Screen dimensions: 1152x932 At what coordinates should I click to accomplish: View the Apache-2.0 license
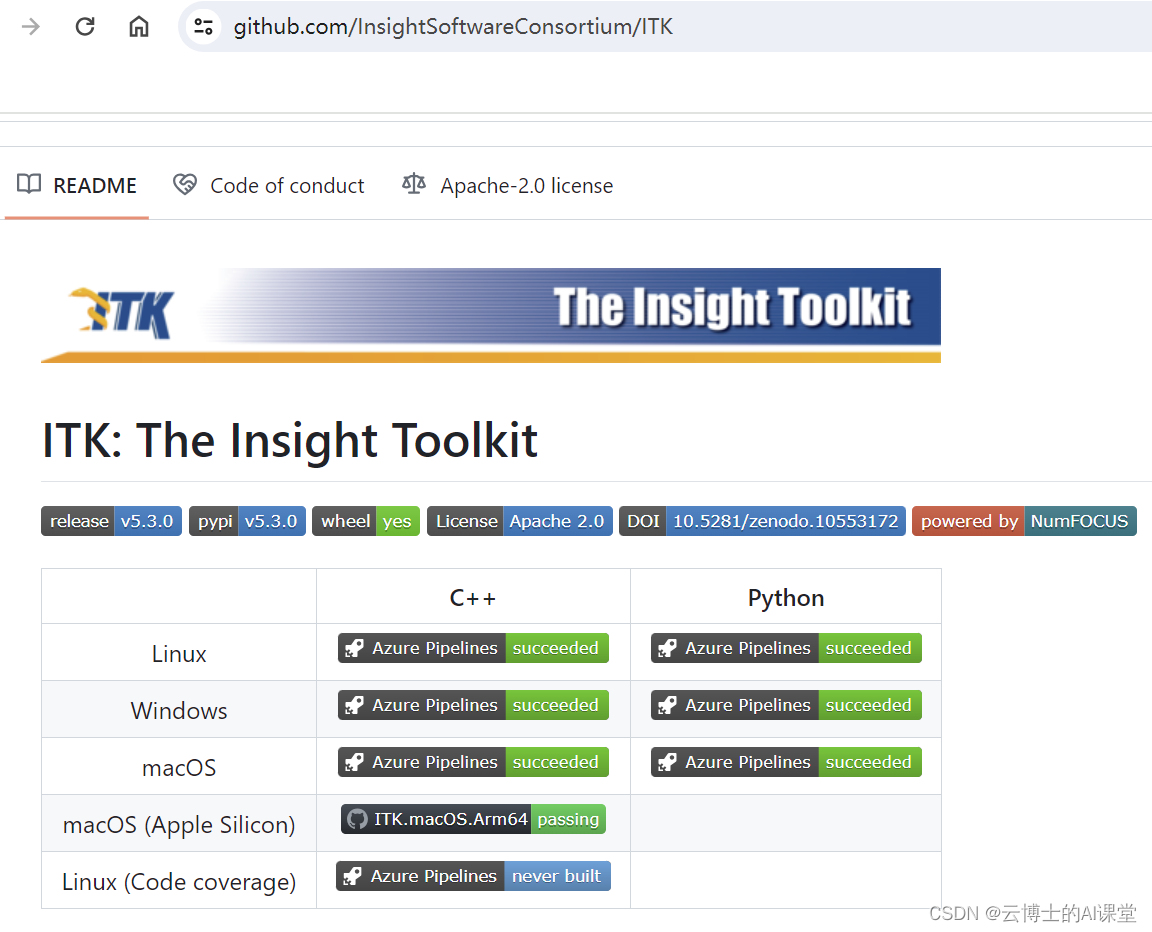[x=527, y=185]
